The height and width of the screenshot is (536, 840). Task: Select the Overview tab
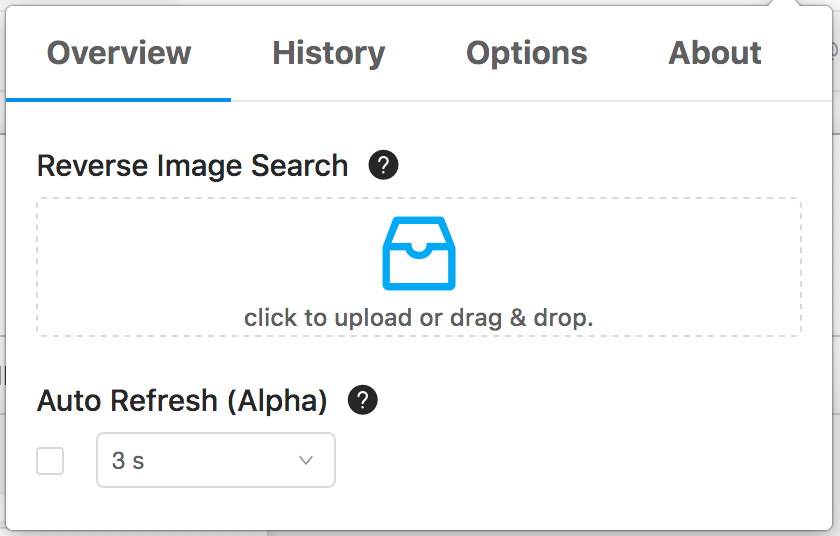(119, 53)
